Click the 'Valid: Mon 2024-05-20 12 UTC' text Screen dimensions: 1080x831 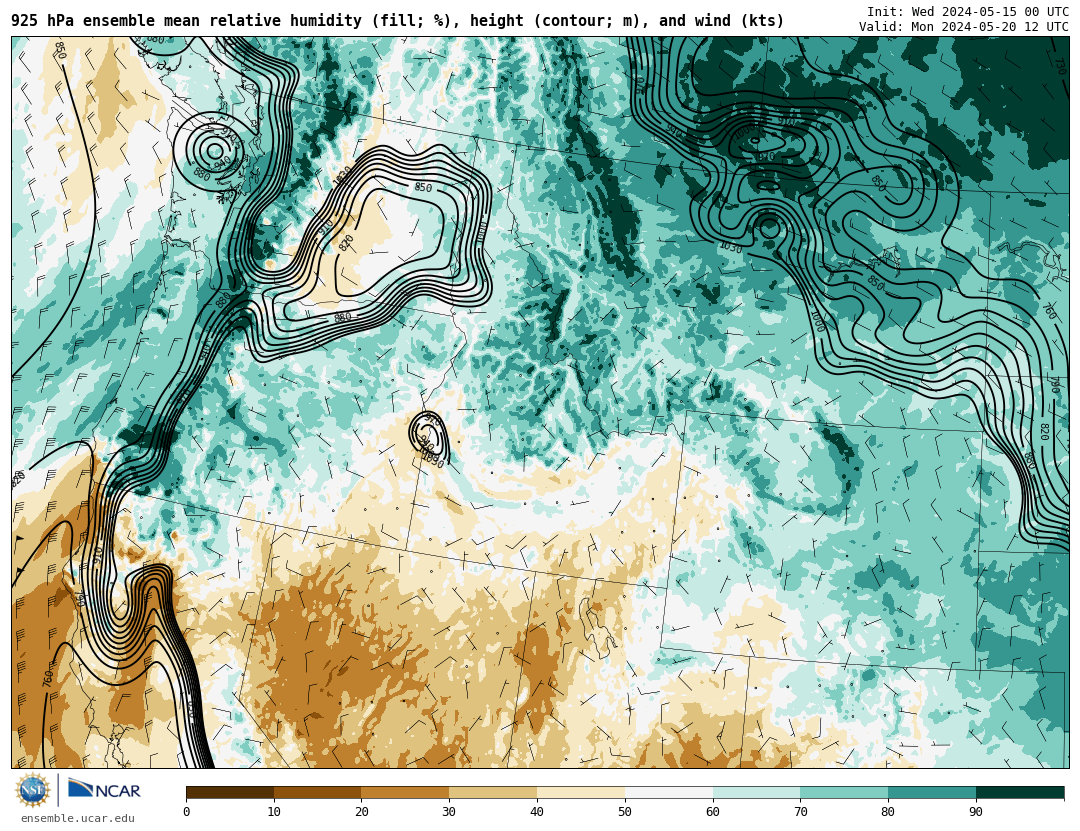tap(964, 26)
